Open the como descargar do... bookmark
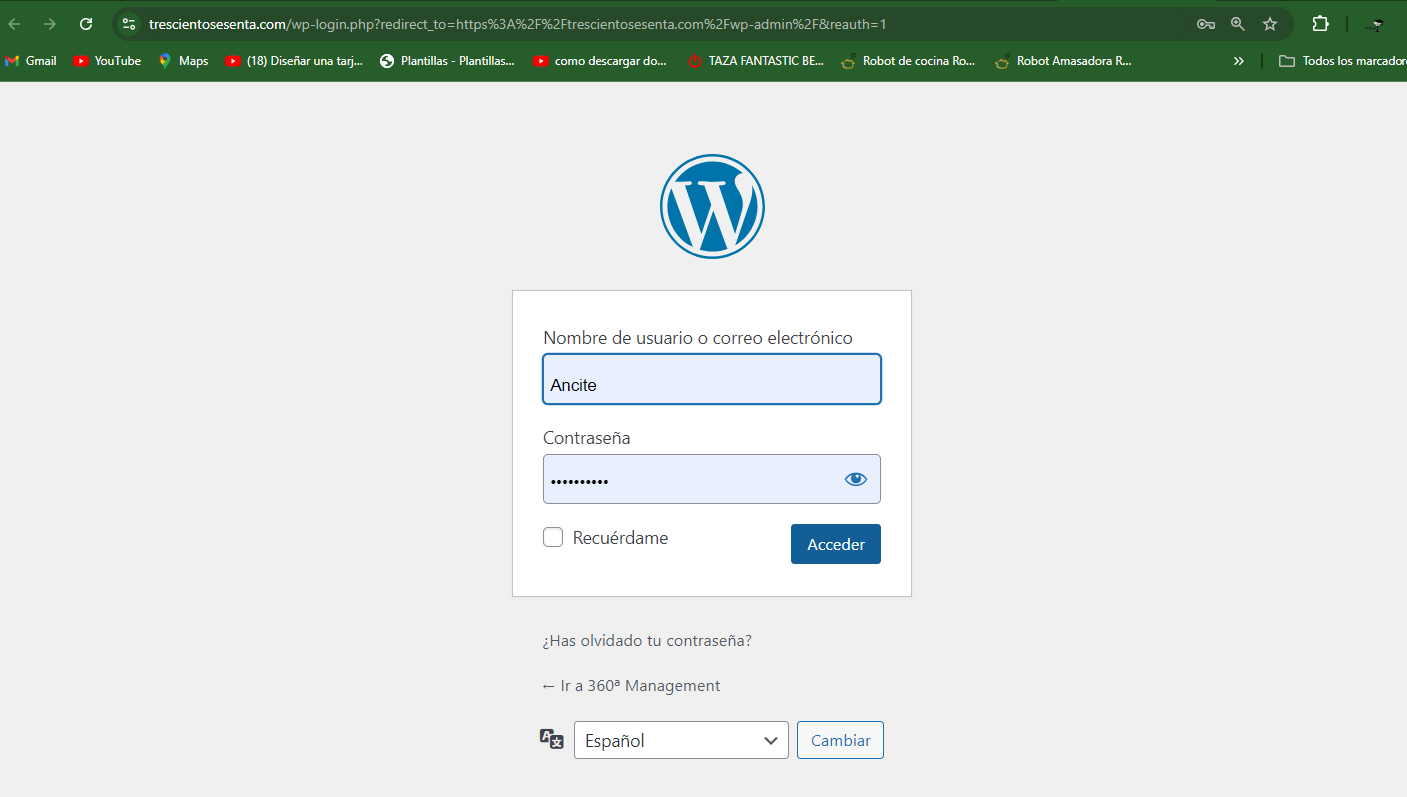This screenshot has width=1407, height=797. (601, 61)
